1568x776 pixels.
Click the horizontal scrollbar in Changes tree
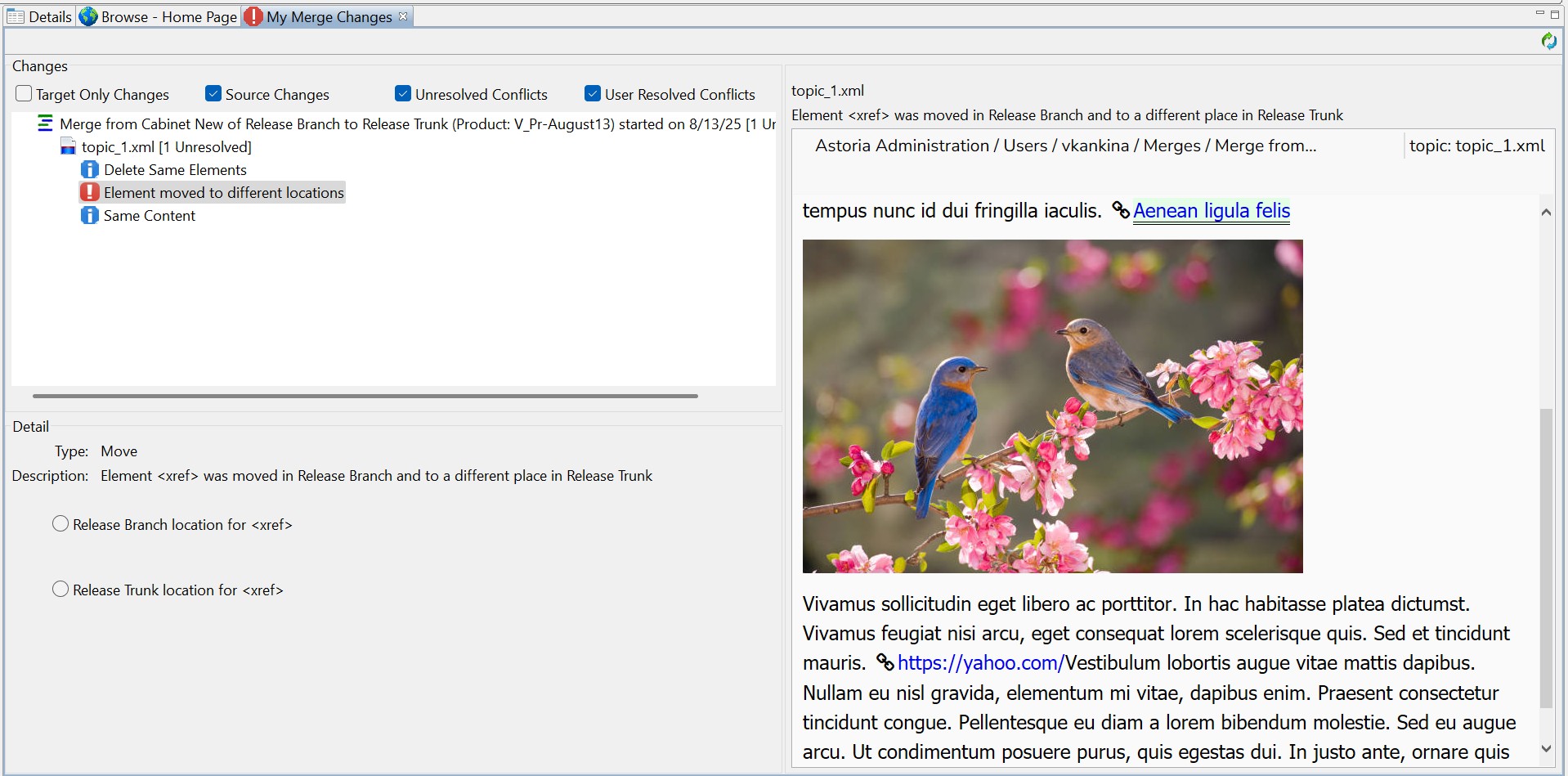[365, 396]
